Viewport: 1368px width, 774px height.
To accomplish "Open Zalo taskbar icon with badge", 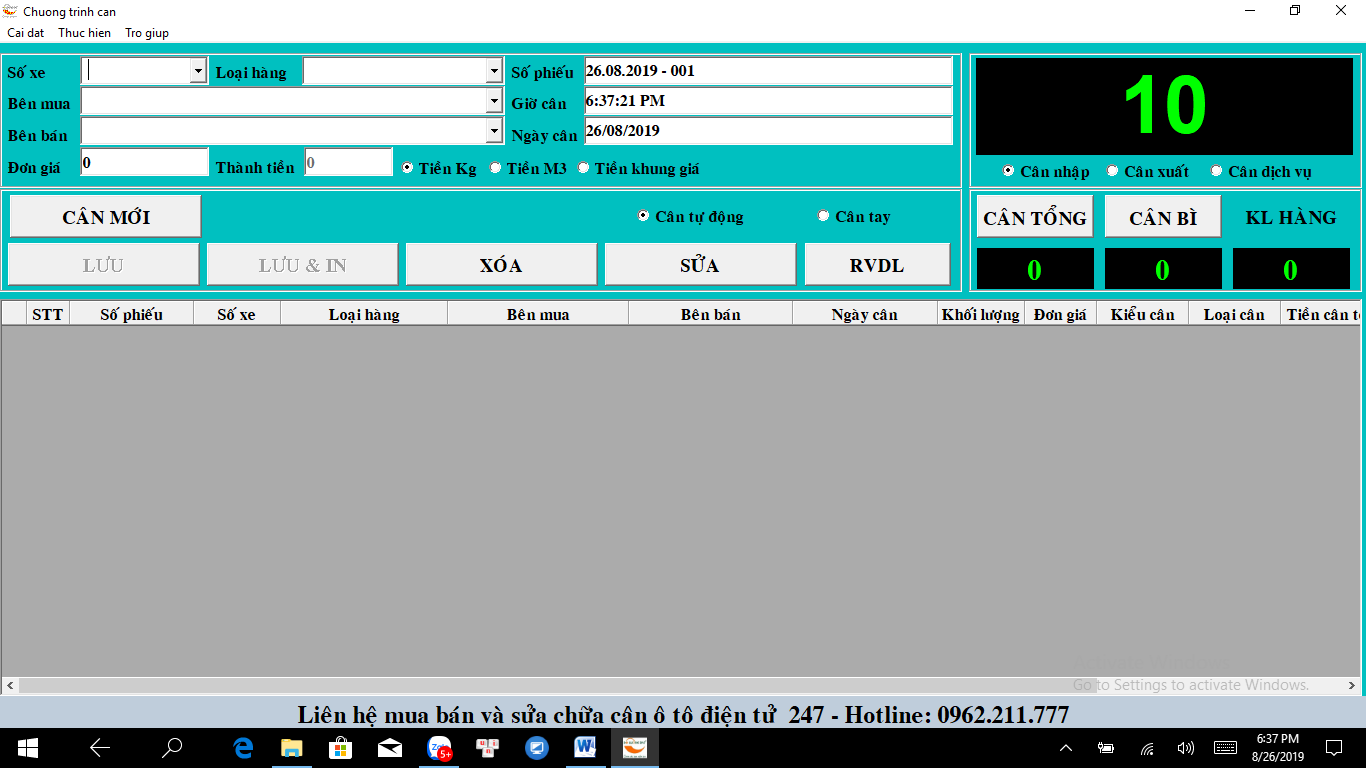I will pyautogui.click(x=440, y=748).
